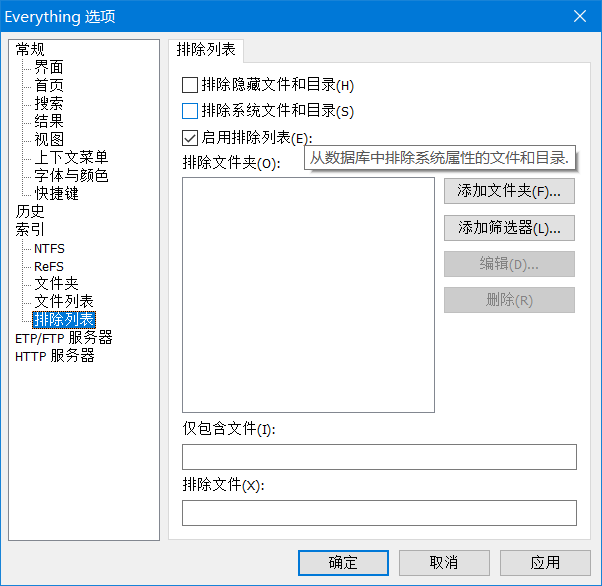Open the 字体与颜色 settings page
The image size is (602, 586).
click(x=71, y=175)
